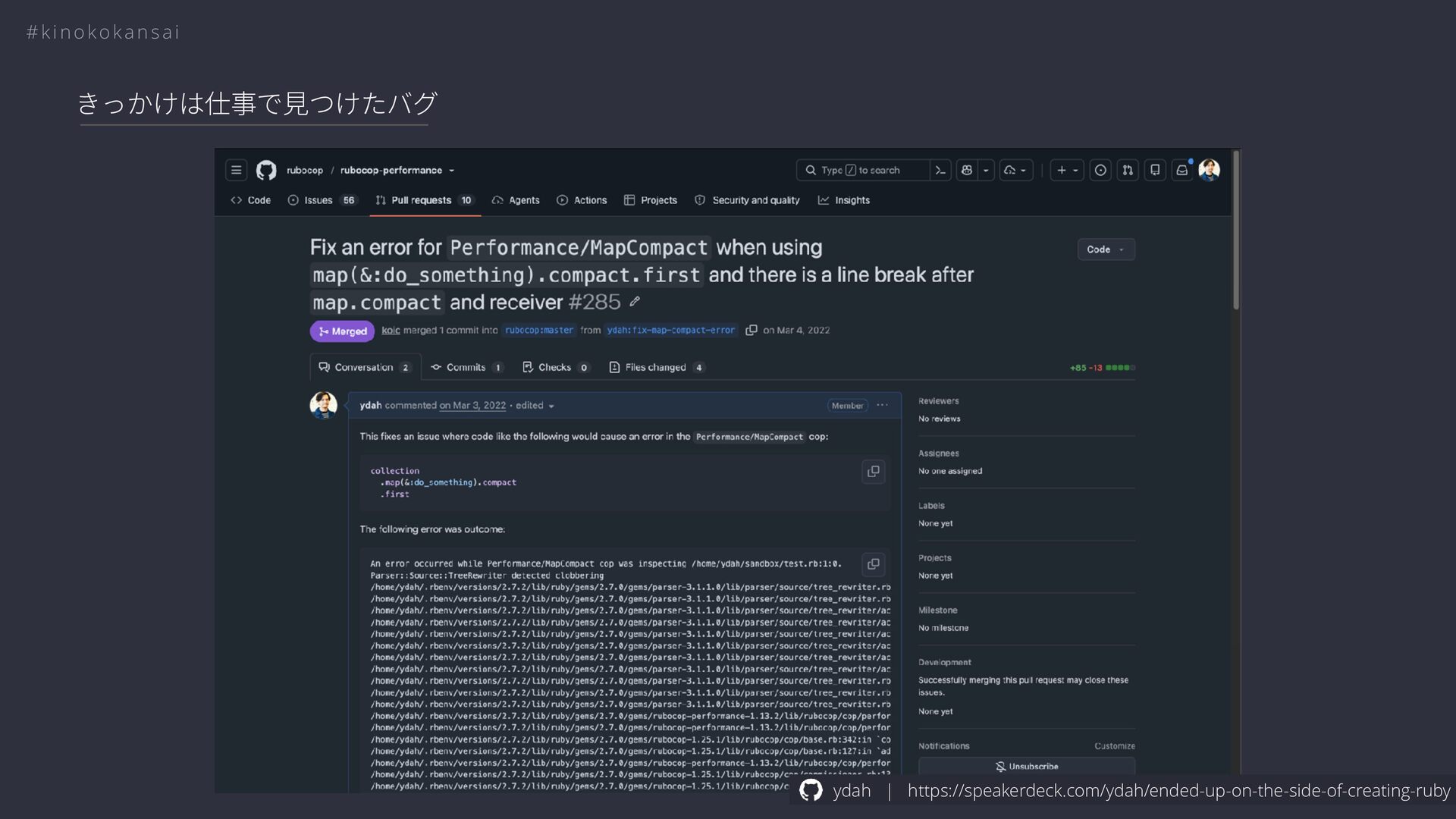The image size is (1456, 819).
Task: Select the Pull requests tab
Action: pos(425,200)
